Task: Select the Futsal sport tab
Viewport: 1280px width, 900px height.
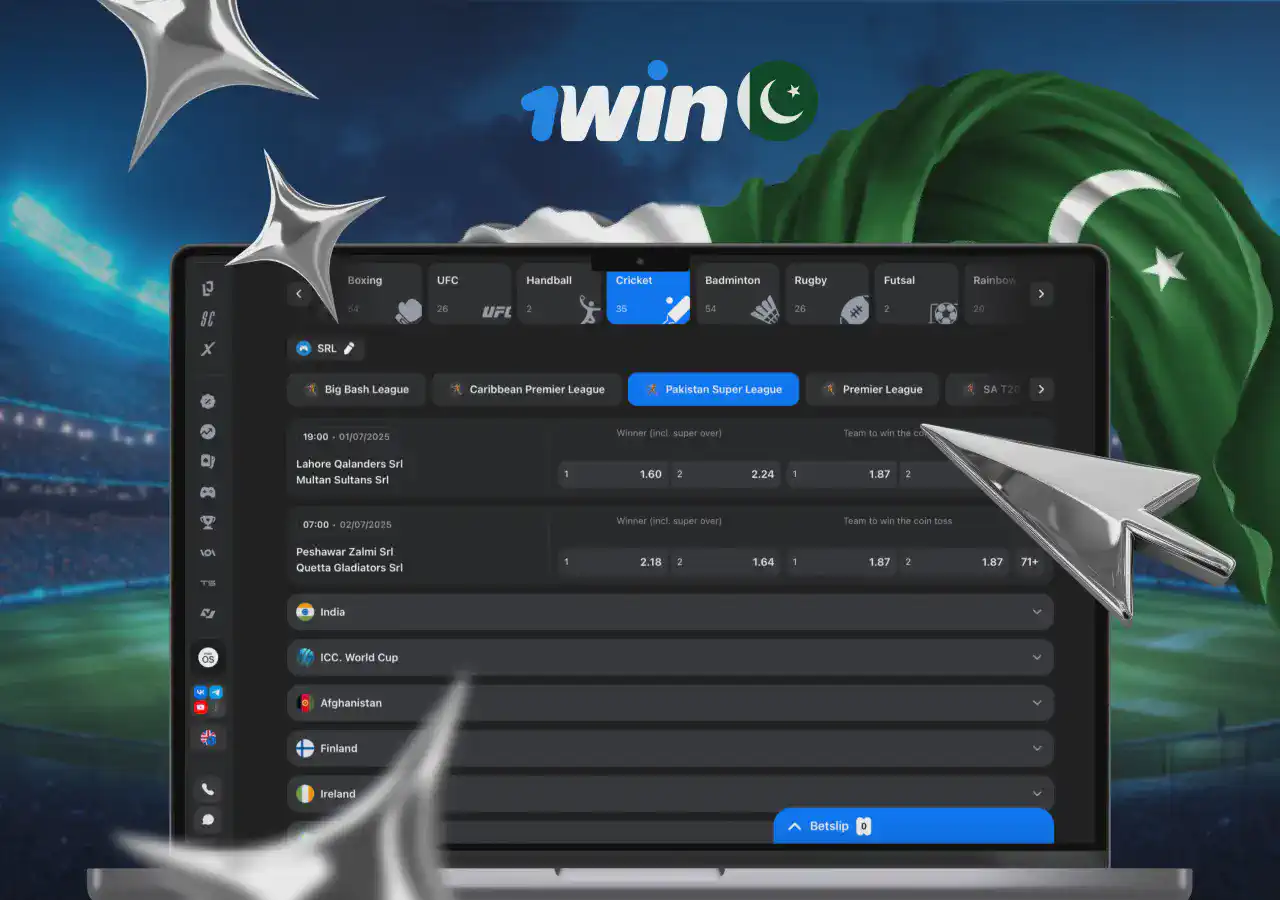Action: point(916,294)
